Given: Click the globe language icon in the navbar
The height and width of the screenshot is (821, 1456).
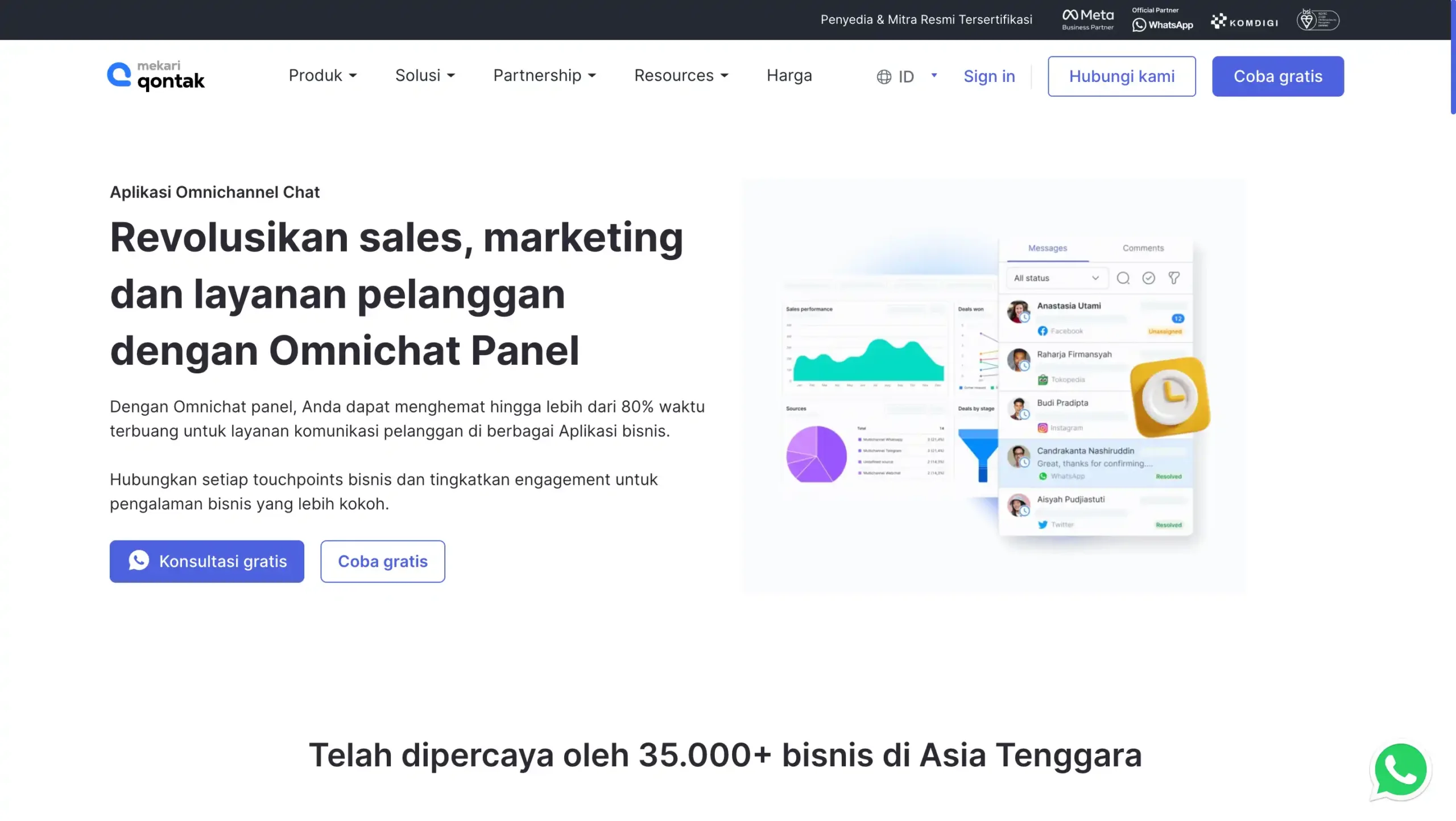Looking at the screenshot, I should [884, 76].
